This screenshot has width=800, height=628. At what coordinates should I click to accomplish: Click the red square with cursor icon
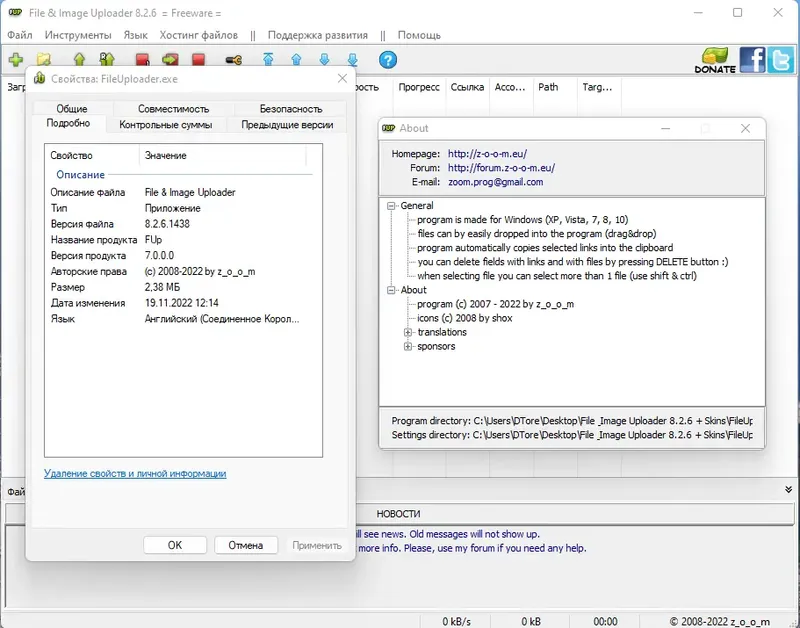click(143, 60)
